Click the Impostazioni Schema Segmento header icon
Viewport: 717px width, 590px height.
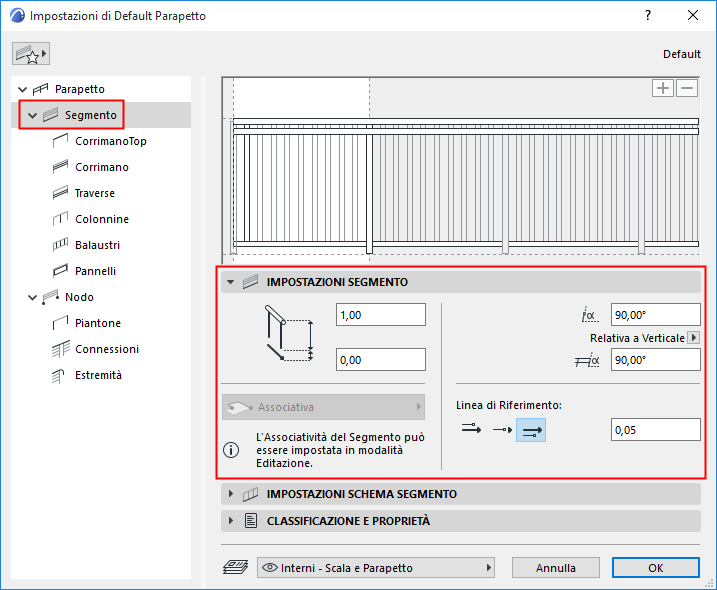tap(250, 494)
